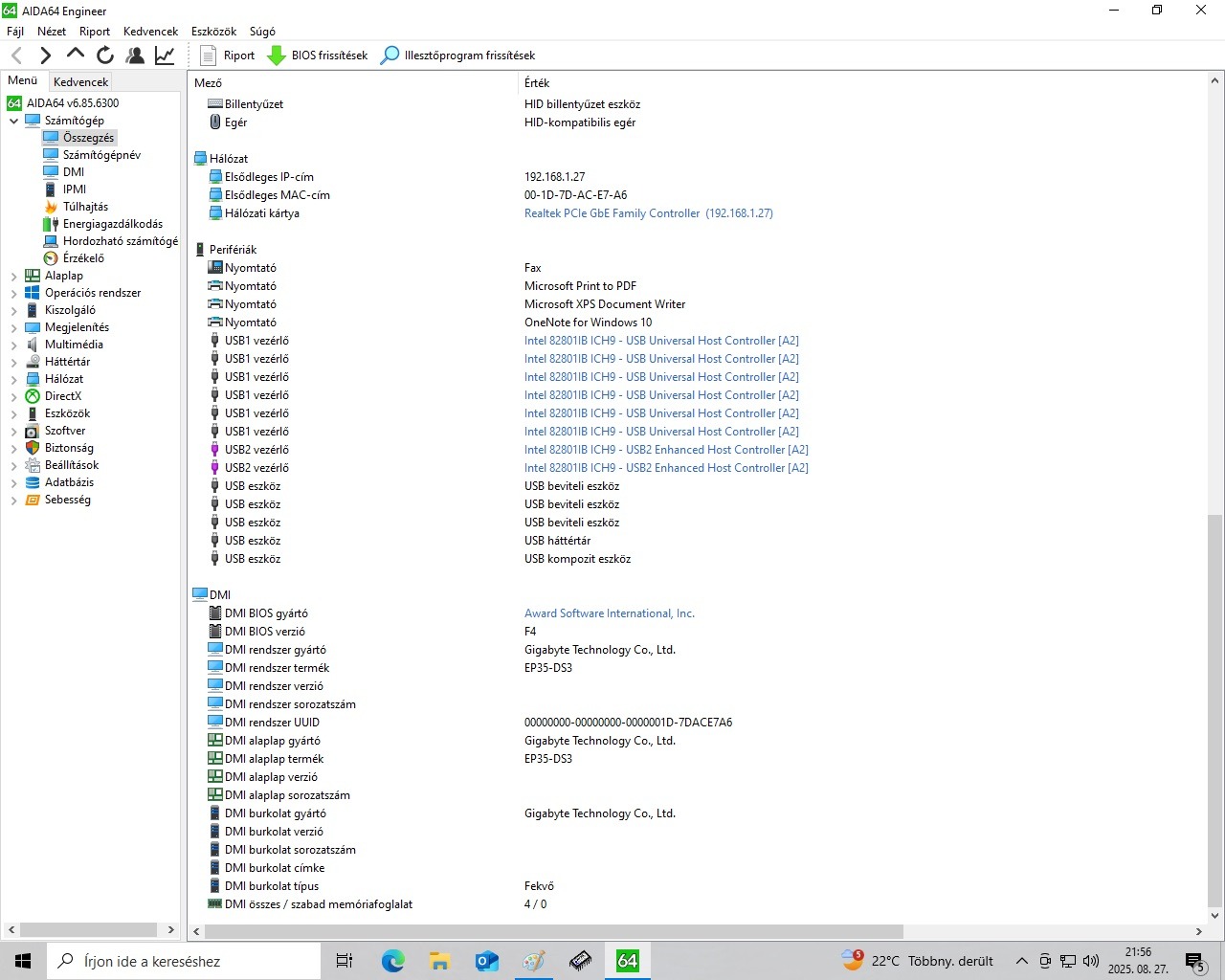This screenshot has height=980, width=1225.
Task: Select the Összegzés tree item
Action: [88, 138]
